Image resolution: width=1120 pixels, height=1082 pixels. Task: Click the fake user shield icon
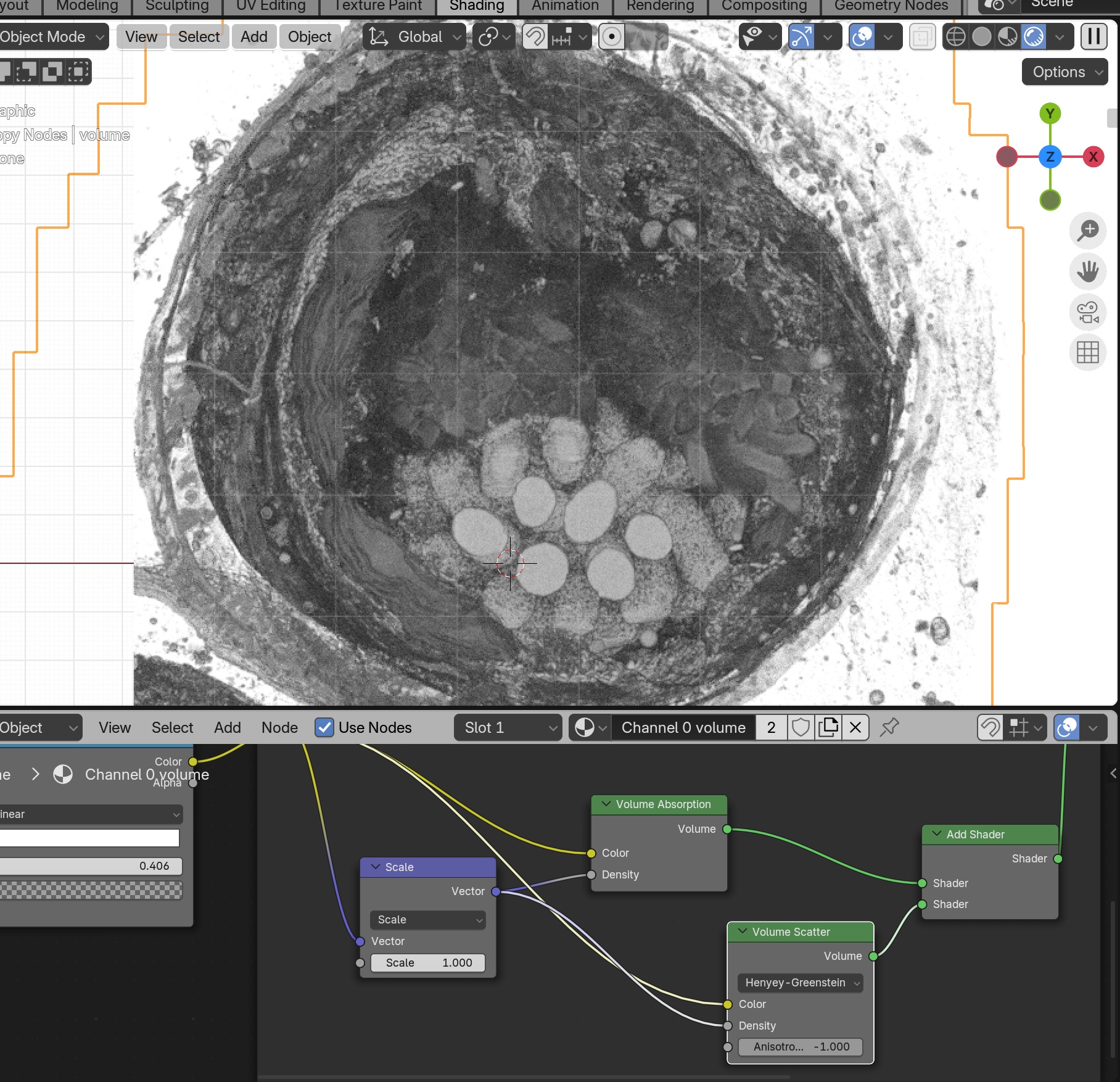pos(801,728)
